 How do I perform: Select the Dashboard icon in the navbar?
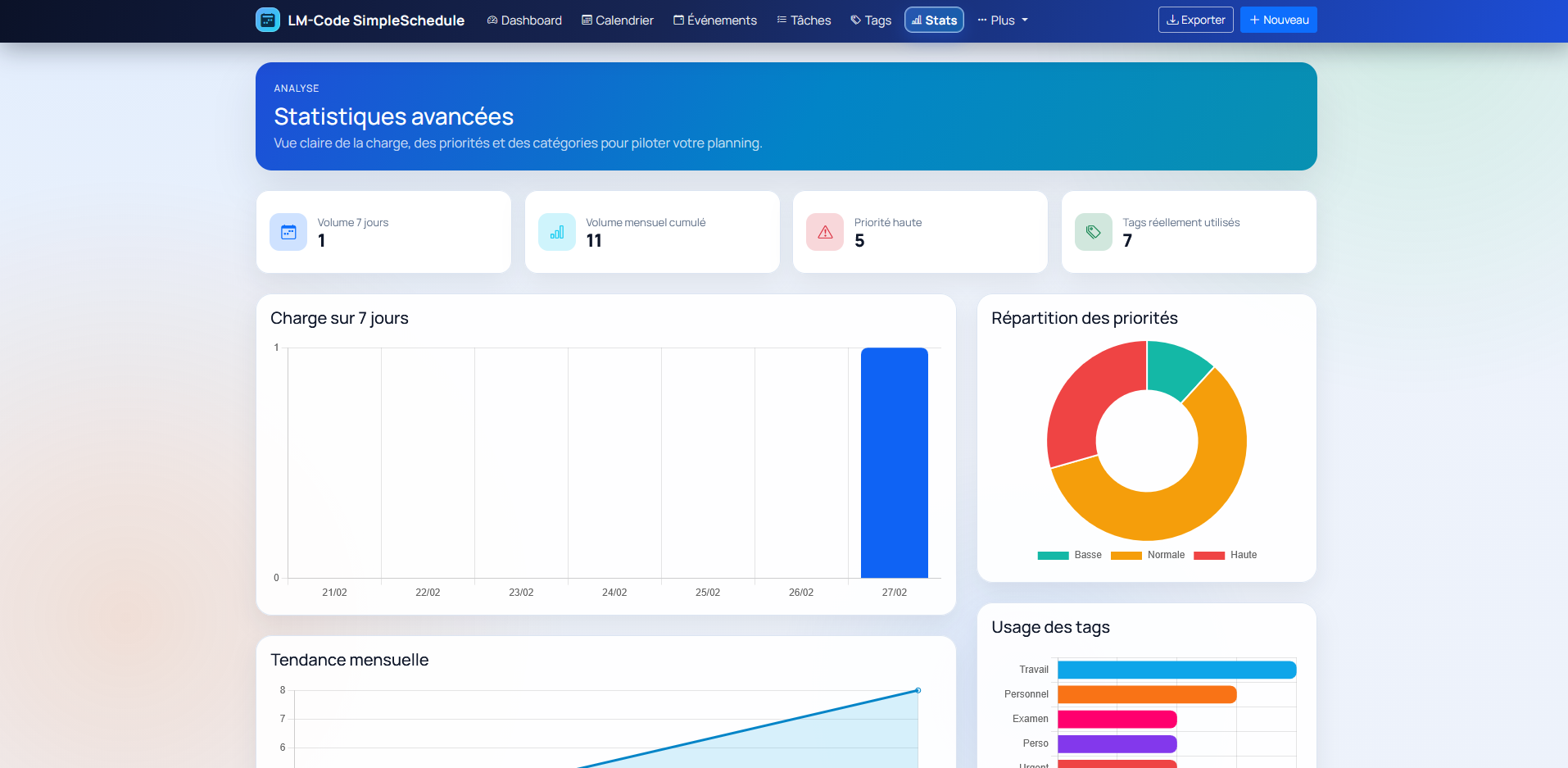click(x=492, y=20)
